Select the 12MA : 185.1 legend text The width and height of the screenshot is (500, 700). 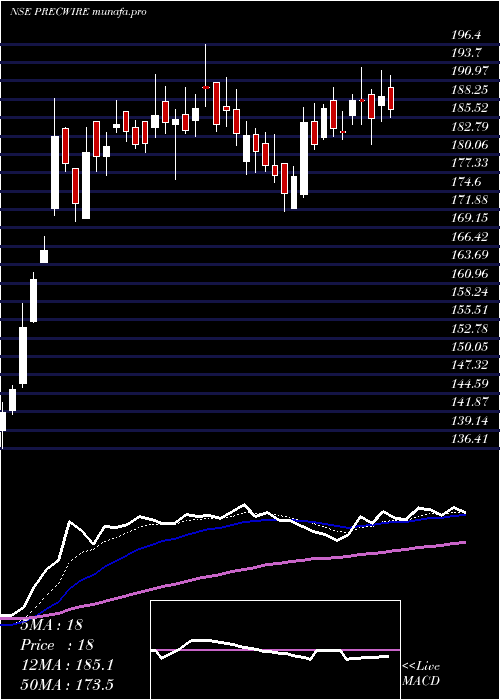point(67,665)
